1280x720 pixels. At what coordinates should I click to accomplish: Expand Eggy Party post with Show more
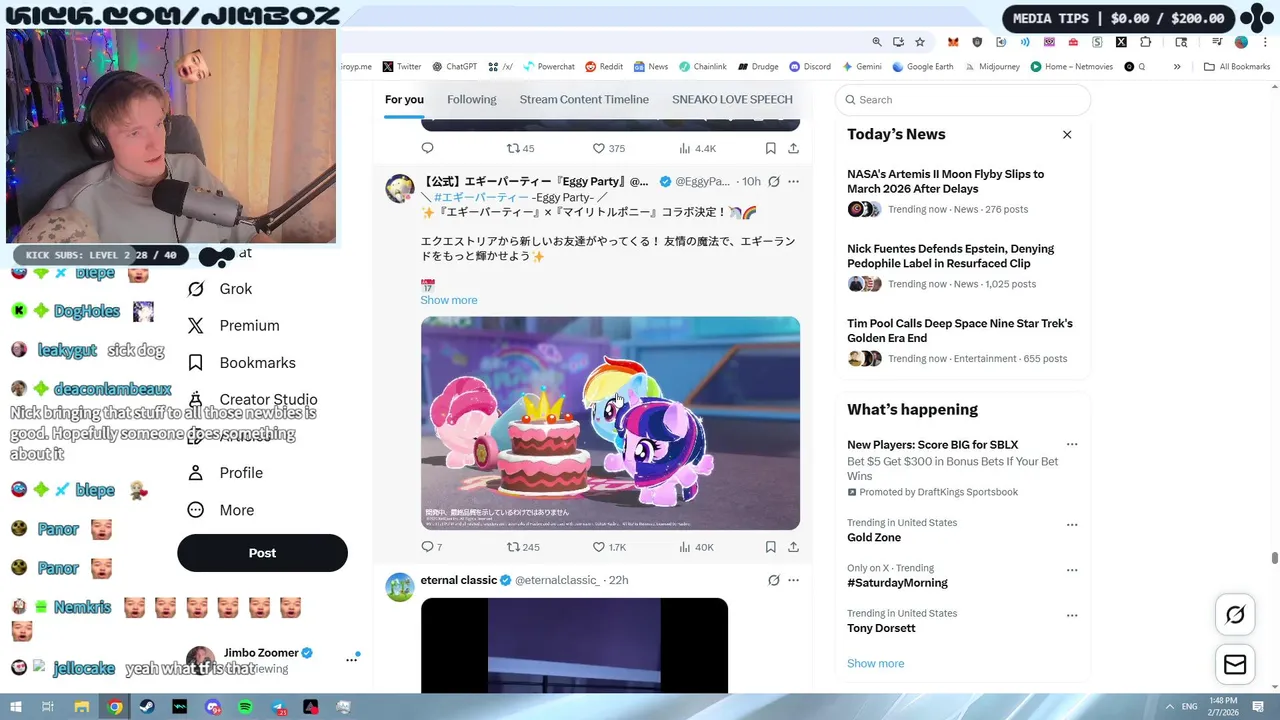(x=449, y=300)
